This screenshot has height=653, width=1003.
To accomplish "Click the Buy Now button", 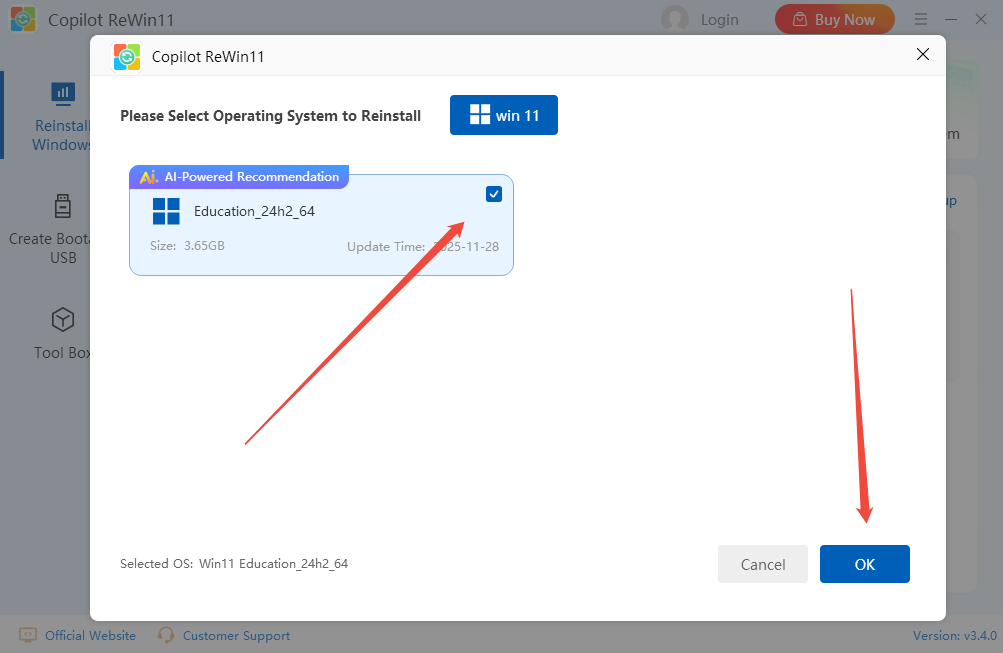I will click(834, 19).
